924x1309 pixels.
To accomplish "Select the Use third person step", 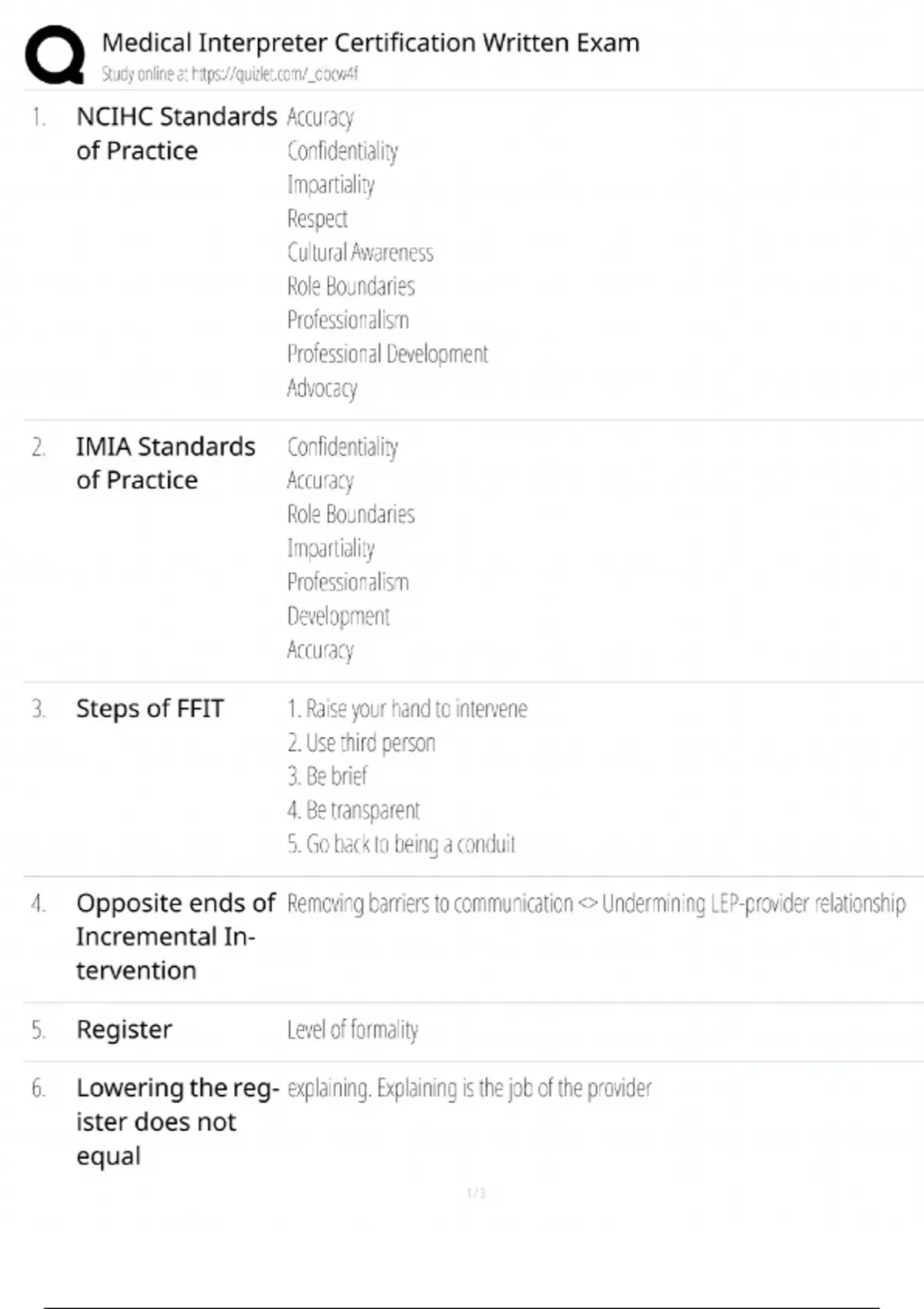I will point(361,742).
